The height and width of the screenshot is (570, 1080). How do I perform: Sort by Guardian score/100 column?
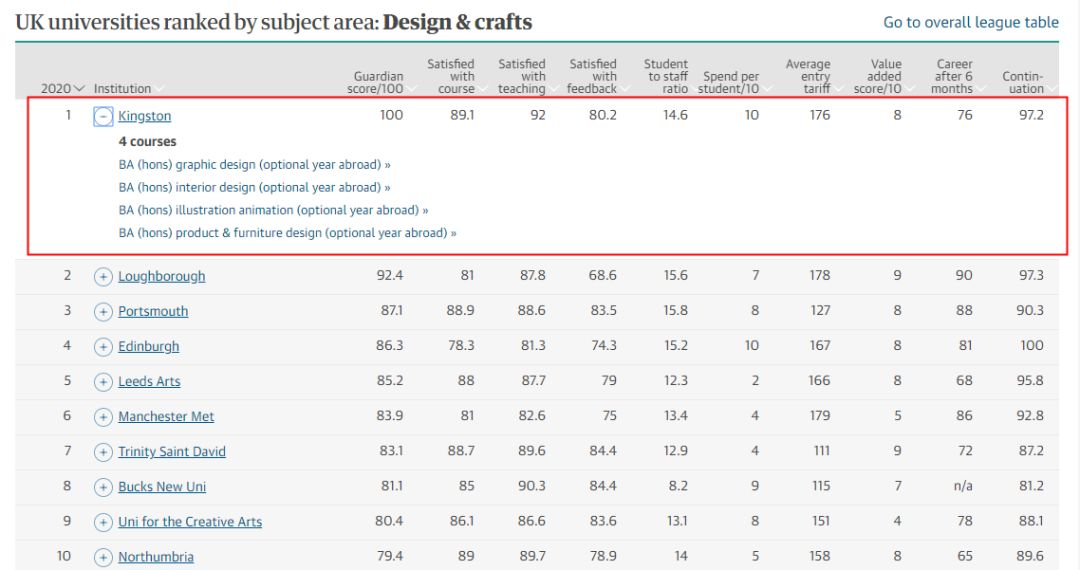click(x=381, y=83)
